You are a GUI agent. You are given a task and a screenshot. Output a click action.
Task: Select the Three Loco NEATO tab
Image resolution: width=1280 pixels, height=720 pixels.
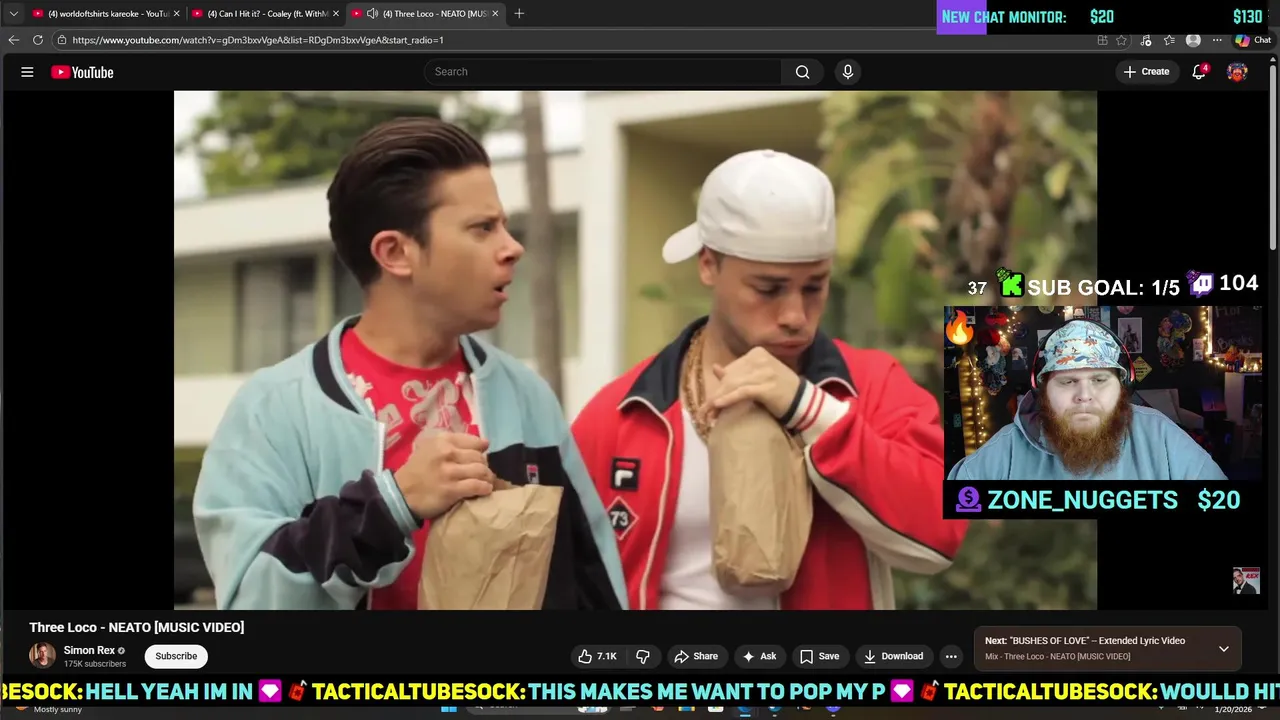[x=425, y=13]
